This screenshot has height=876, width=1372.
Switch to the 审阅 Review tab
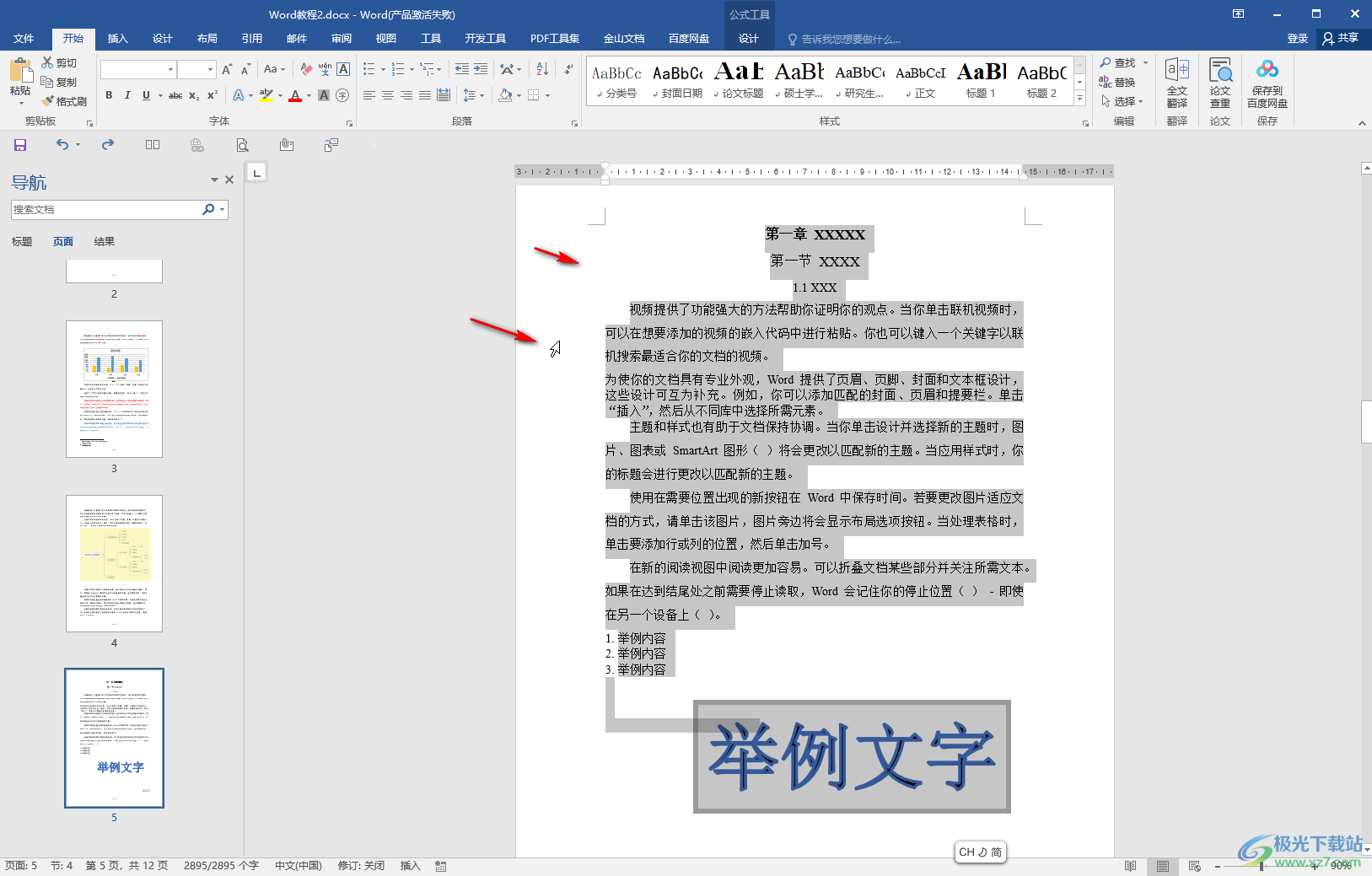[341, 39]
